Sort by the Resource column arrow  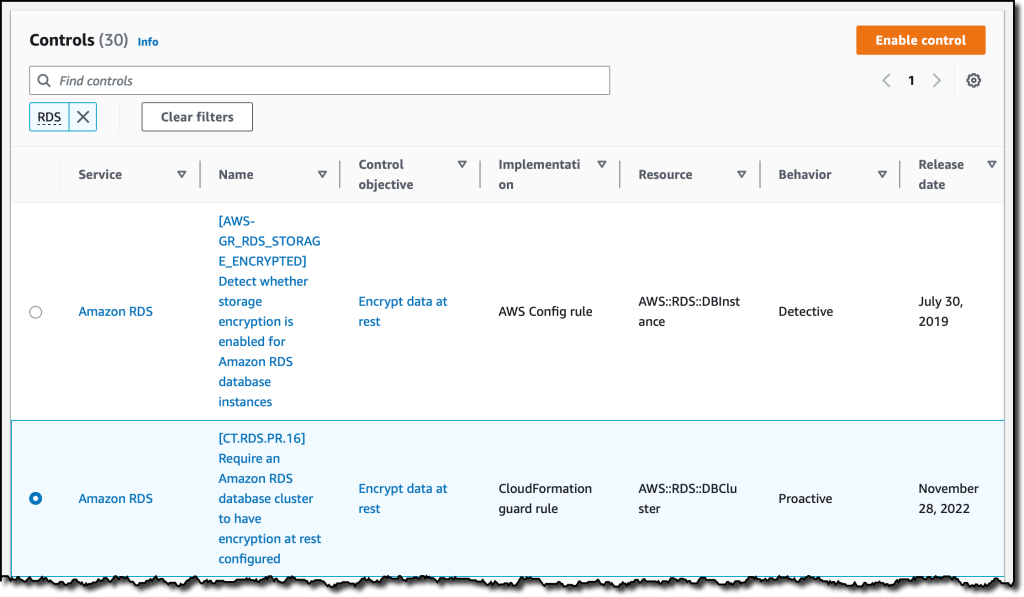click(742, 174)
